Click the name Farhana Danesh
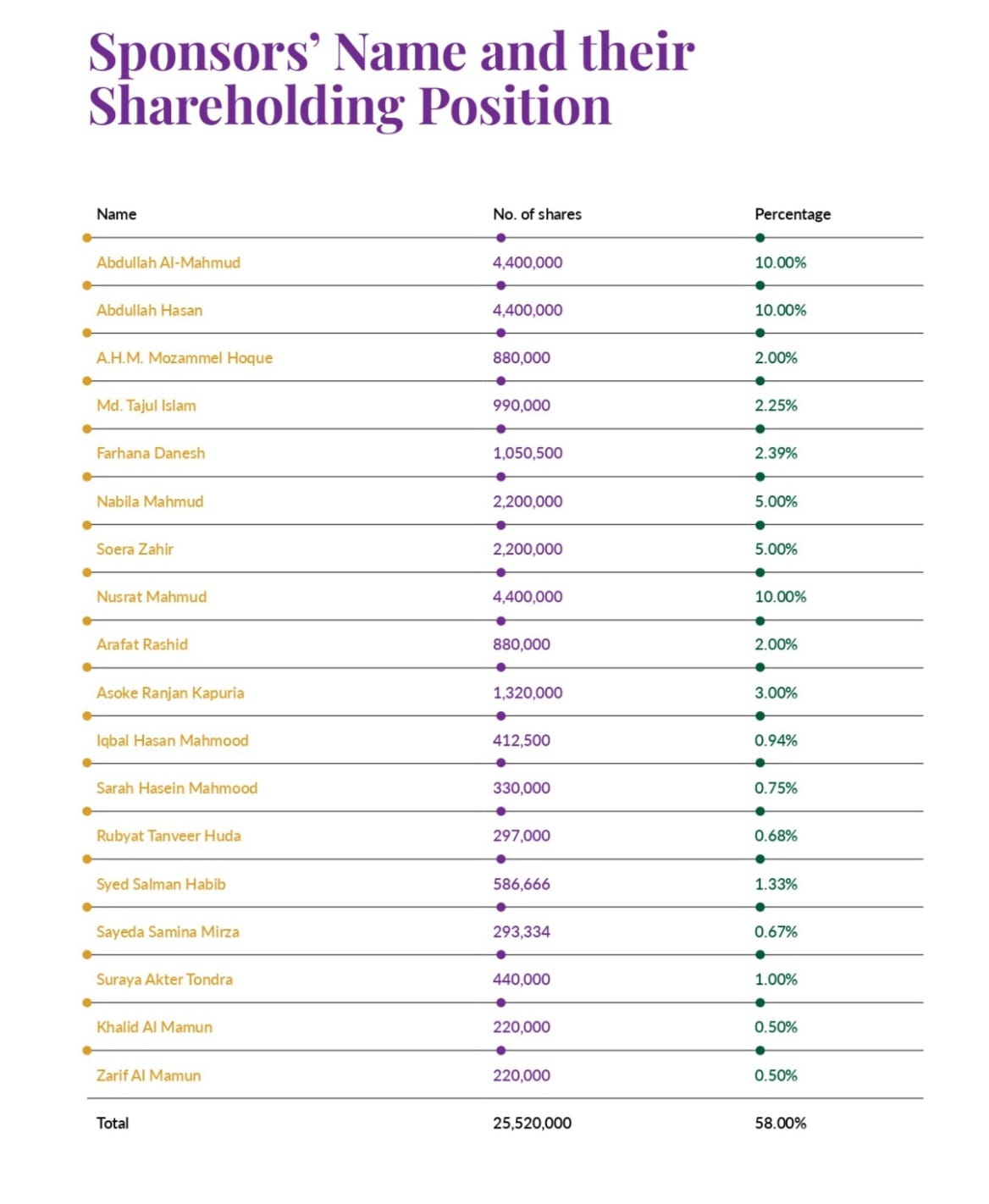Screen dimensions: 989x1204 coord(151,453)
